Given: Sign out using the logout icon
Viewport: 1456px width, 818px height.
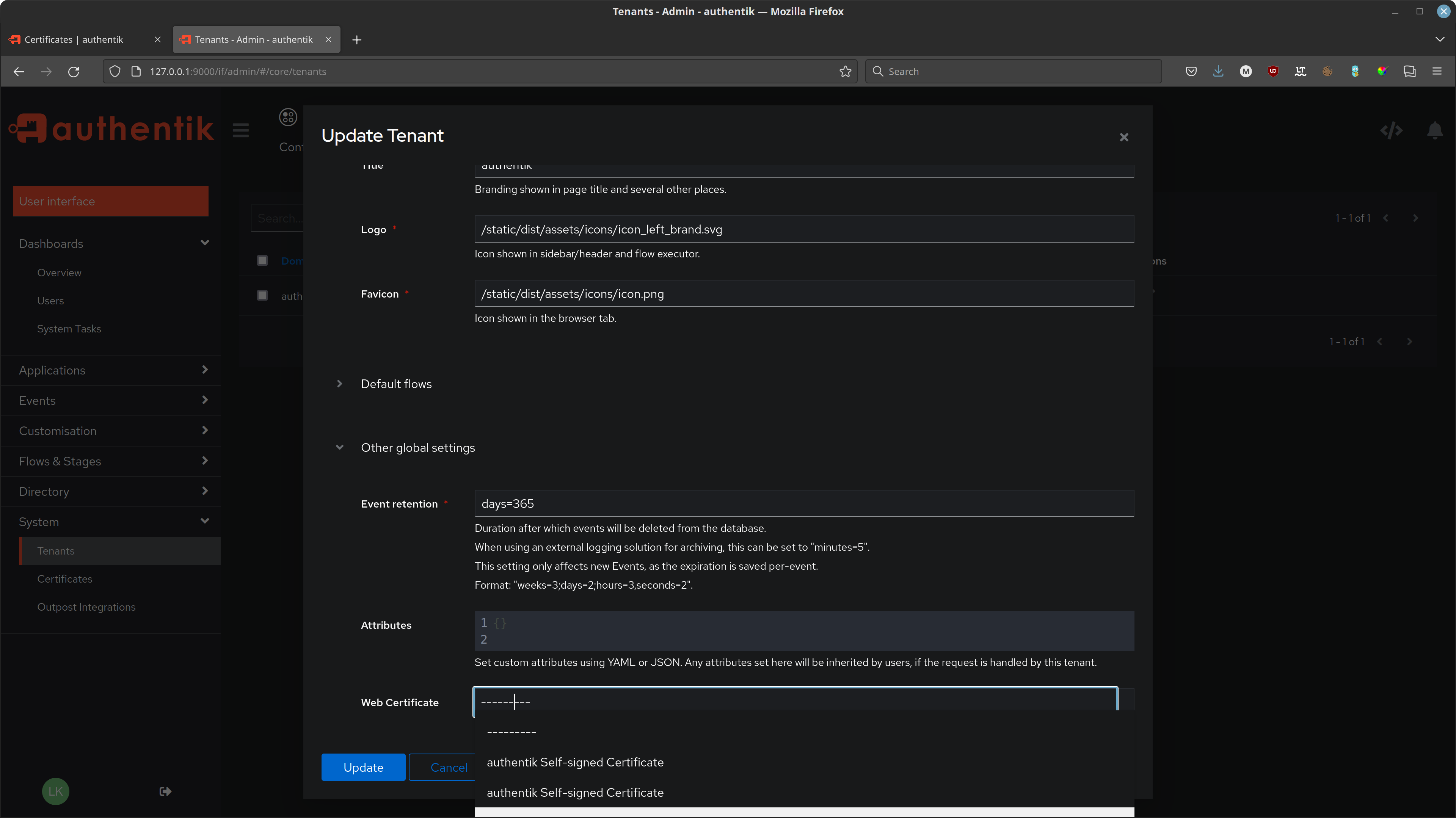Looking at the screenshot, I should pyautogui.click(x=165, y=791).
